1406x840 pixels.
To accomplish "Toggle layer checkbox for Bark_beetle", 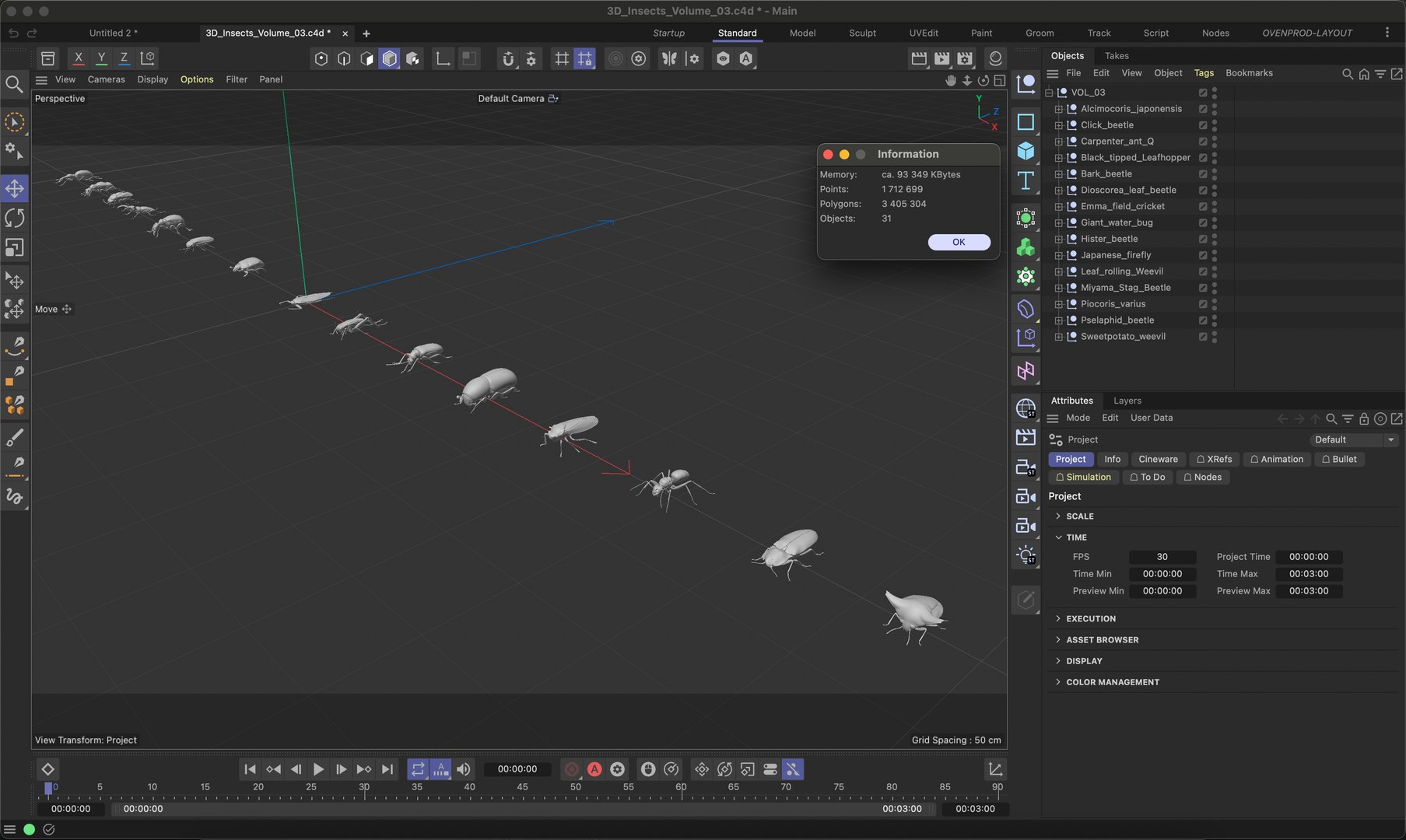I will pyautogui.click(x=1203, y=174).
